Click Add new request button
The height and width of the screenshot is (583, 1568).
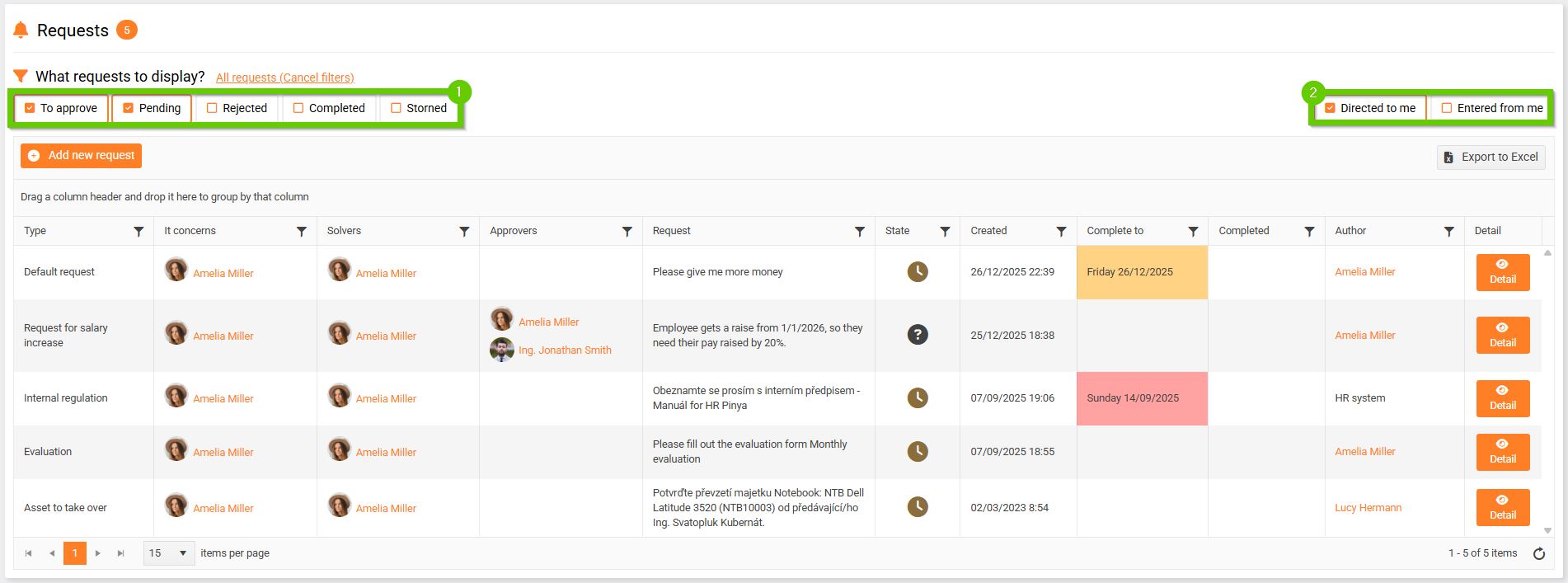coord(82,156)
